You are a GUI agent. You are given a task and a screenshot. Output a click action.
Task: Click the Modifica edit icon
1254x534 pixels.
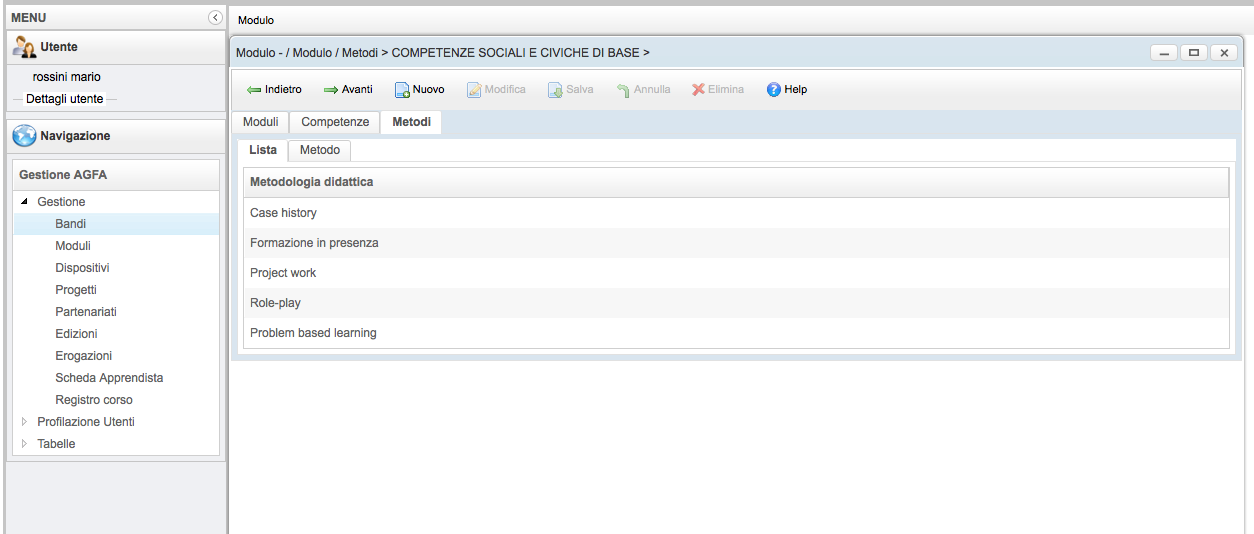(474, 90)
